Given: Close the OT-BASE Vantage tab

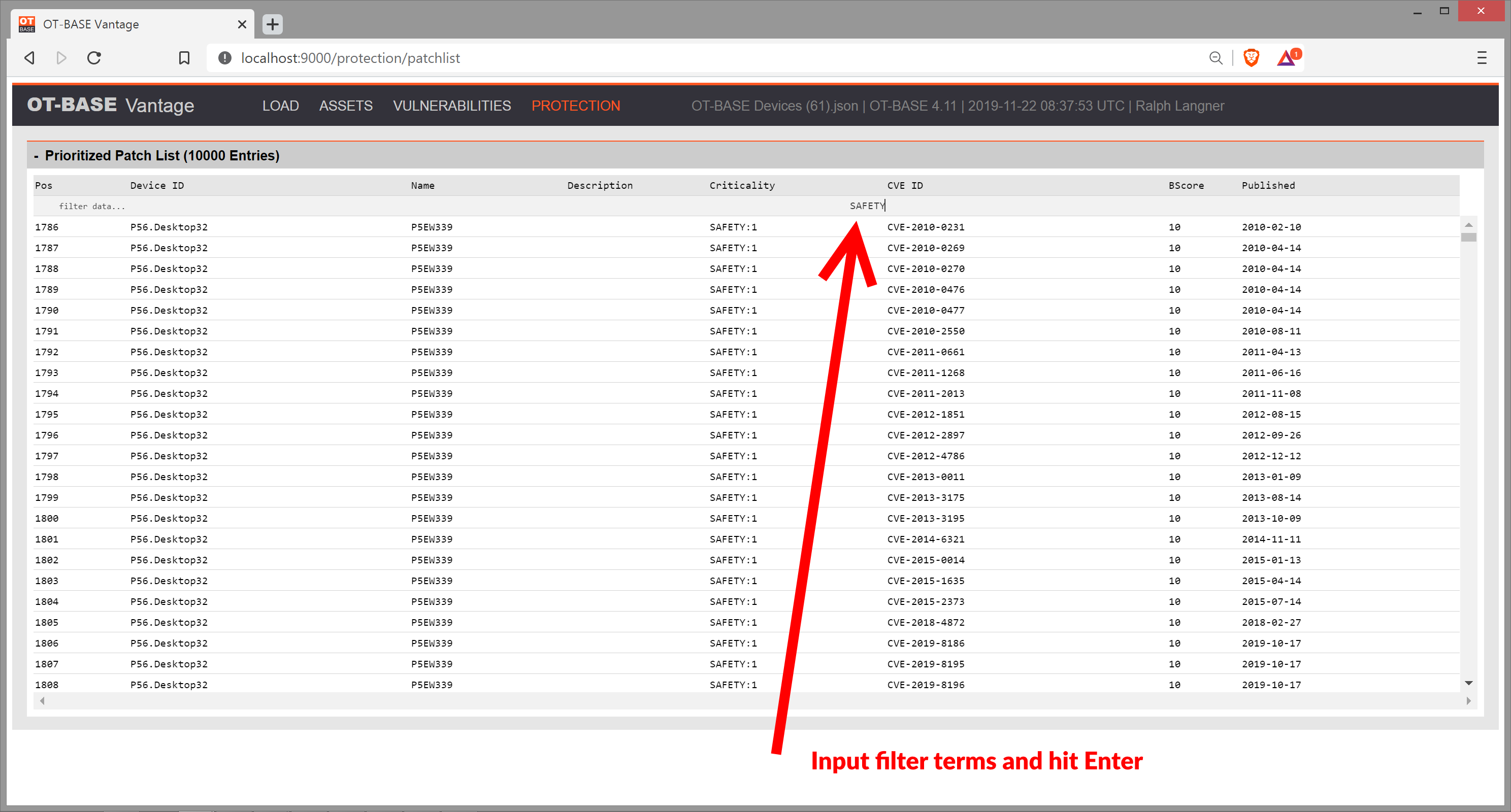Looking at the screenshot, I should [242, 25].
